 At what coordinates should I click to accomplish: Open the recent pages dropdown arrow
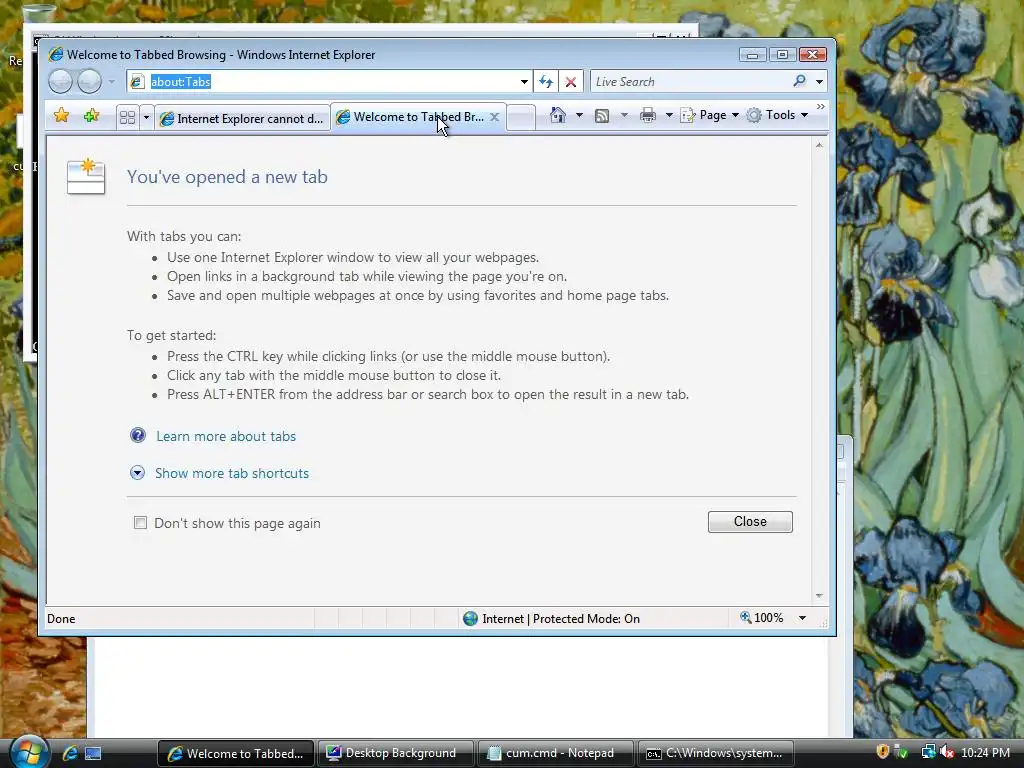(x=112, y=82)
